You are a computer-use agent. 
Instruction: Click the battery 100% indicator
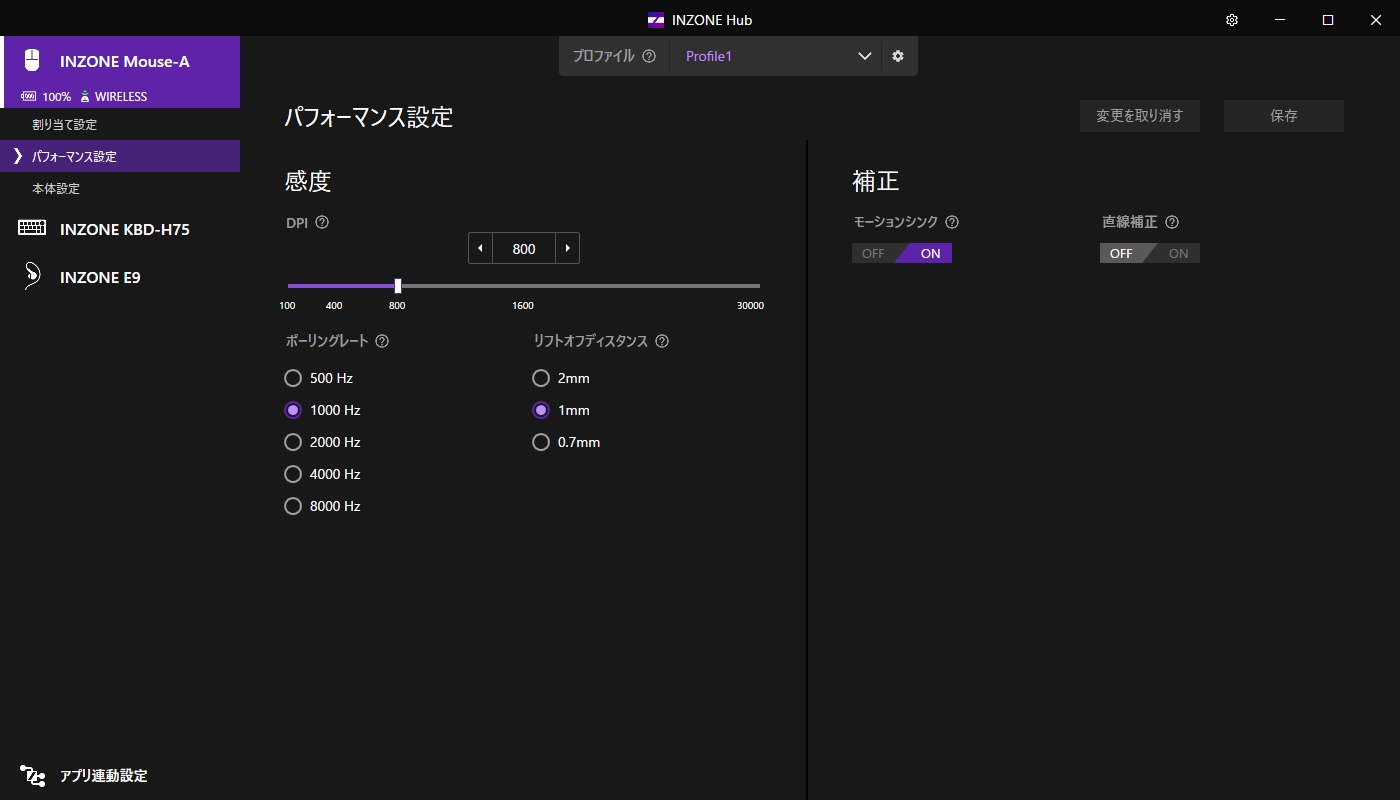(x=46, y=97)
